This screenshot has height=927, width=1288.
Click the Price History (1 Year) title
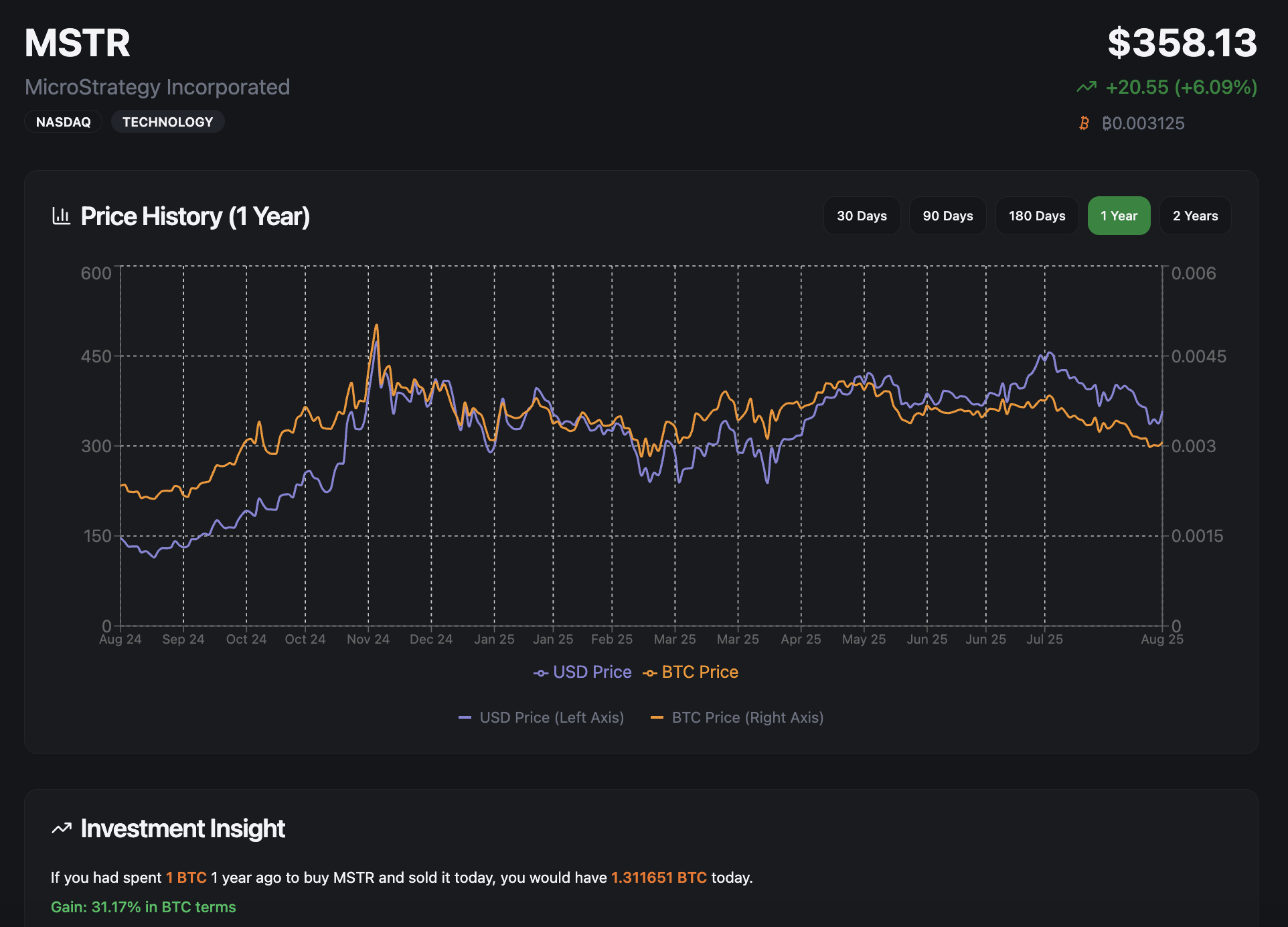tap(195, 216)
